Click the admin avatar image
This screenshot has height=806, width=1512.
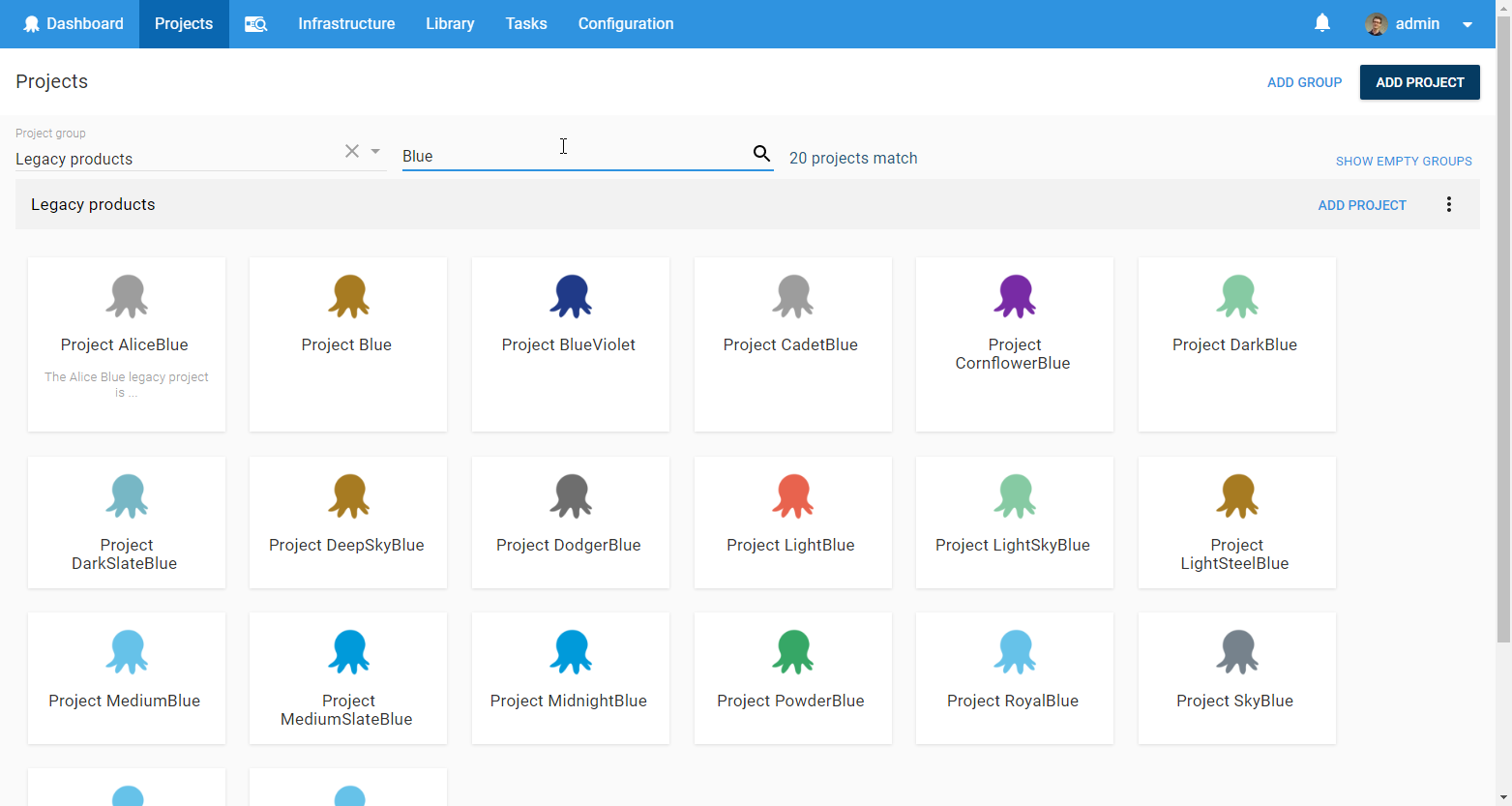click(1376, 23)
